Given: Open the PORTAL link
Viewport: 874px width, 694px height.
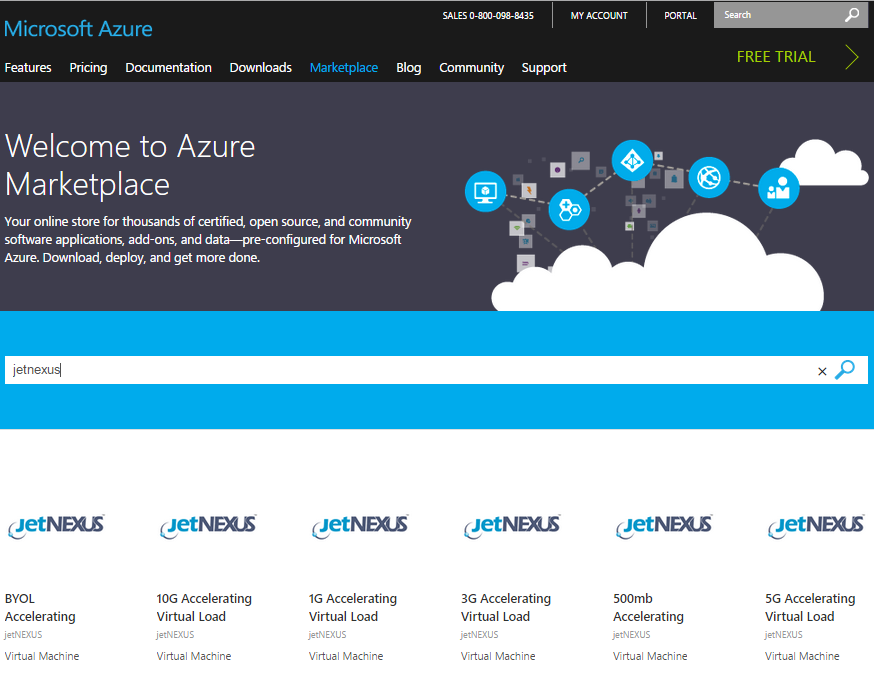Looking at the screenshot, I should pyautogui.click(x=680, y=16).
